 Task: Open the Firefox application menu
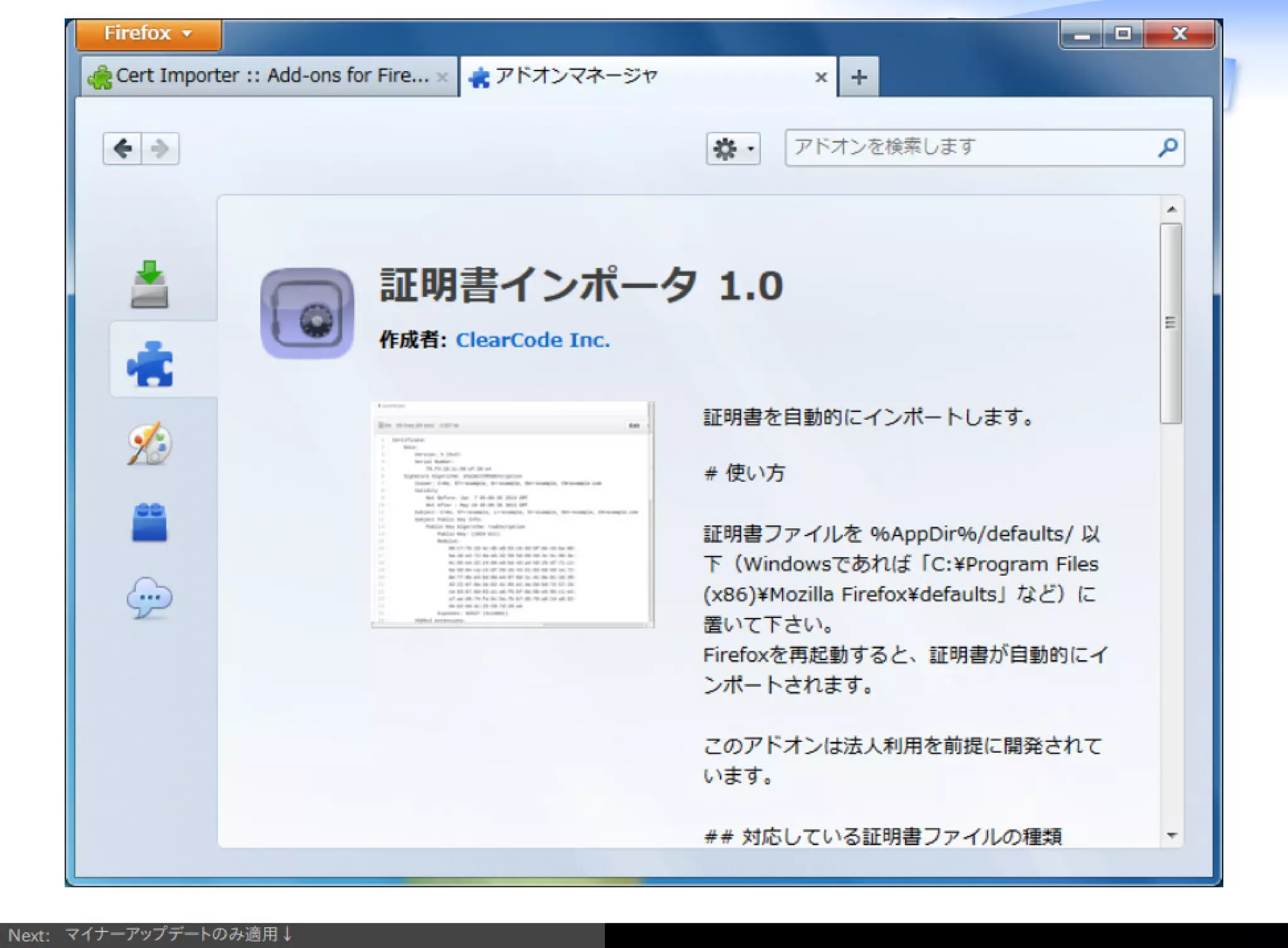pos(148,33)
